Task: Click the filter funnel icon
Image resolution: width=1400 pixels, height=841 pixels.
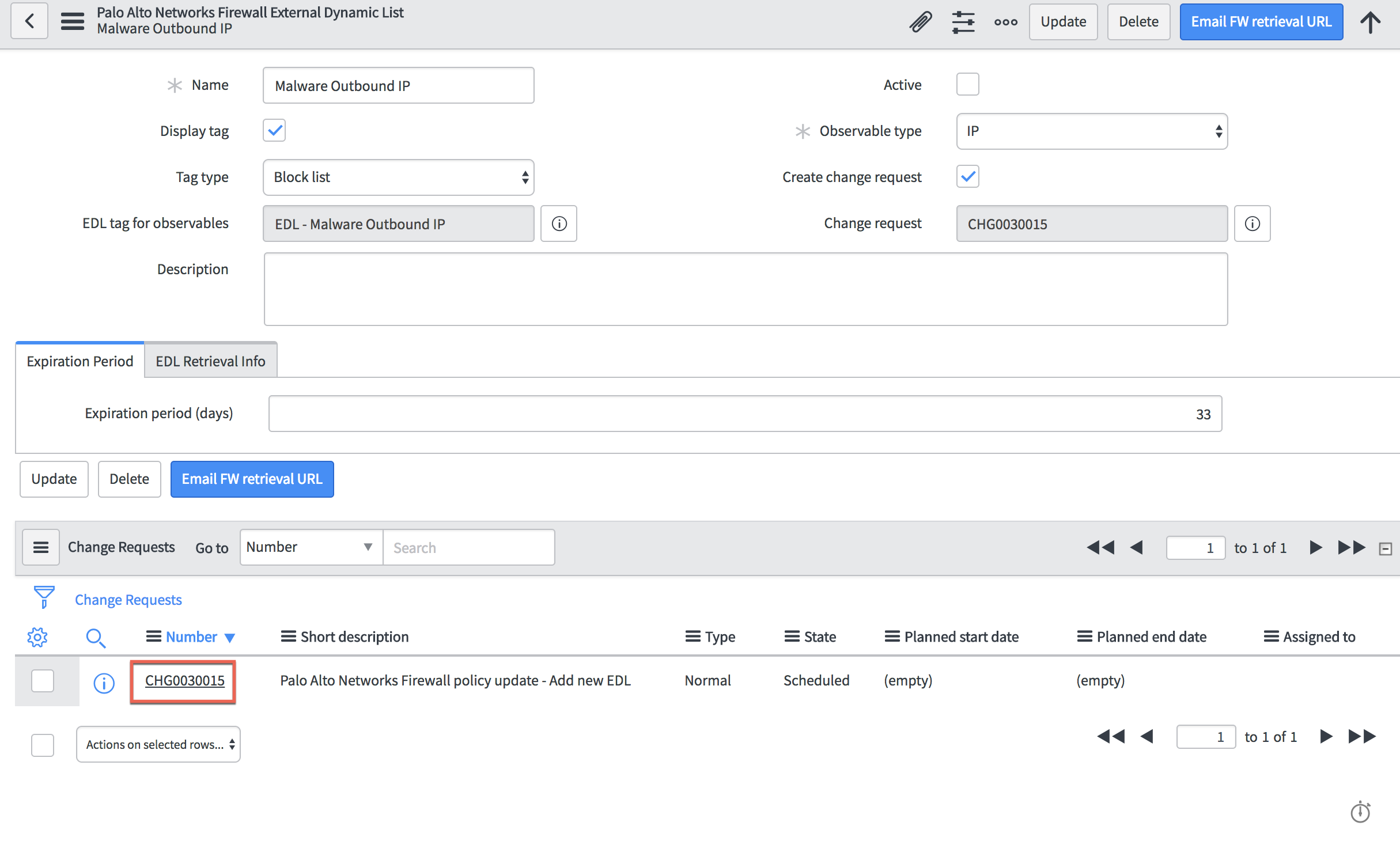Action: coord(44,597)
